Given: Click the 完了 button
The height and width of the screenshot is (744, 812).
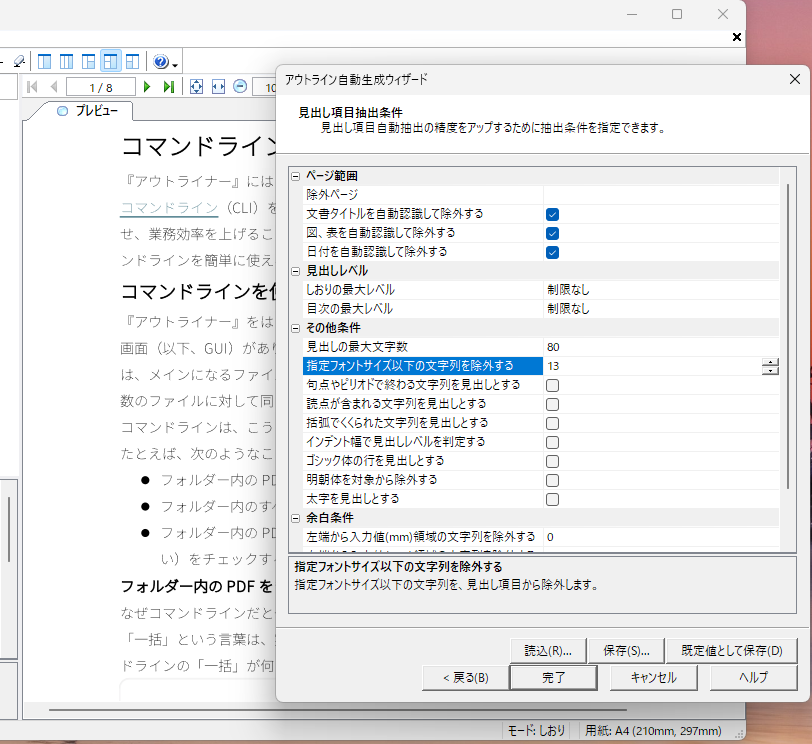Looking at the screenshot, I should [554, 678].
